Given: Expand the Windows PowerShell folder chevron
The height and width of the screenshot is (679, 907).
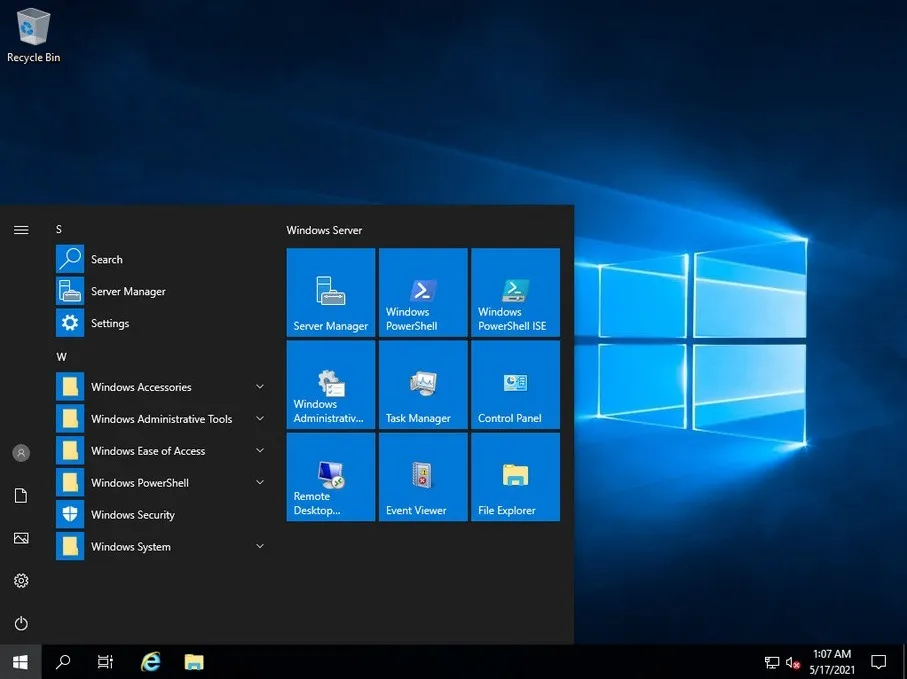Looking at the screenshot, I should click(260, 482).
